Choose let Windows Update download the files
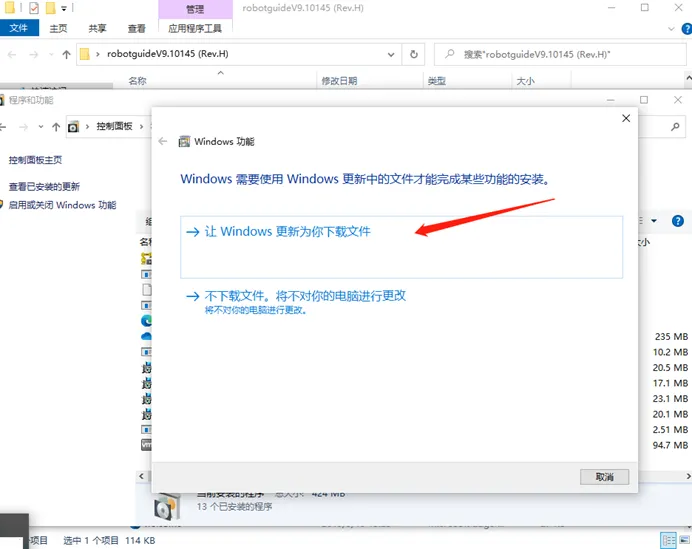 [401, 247]
